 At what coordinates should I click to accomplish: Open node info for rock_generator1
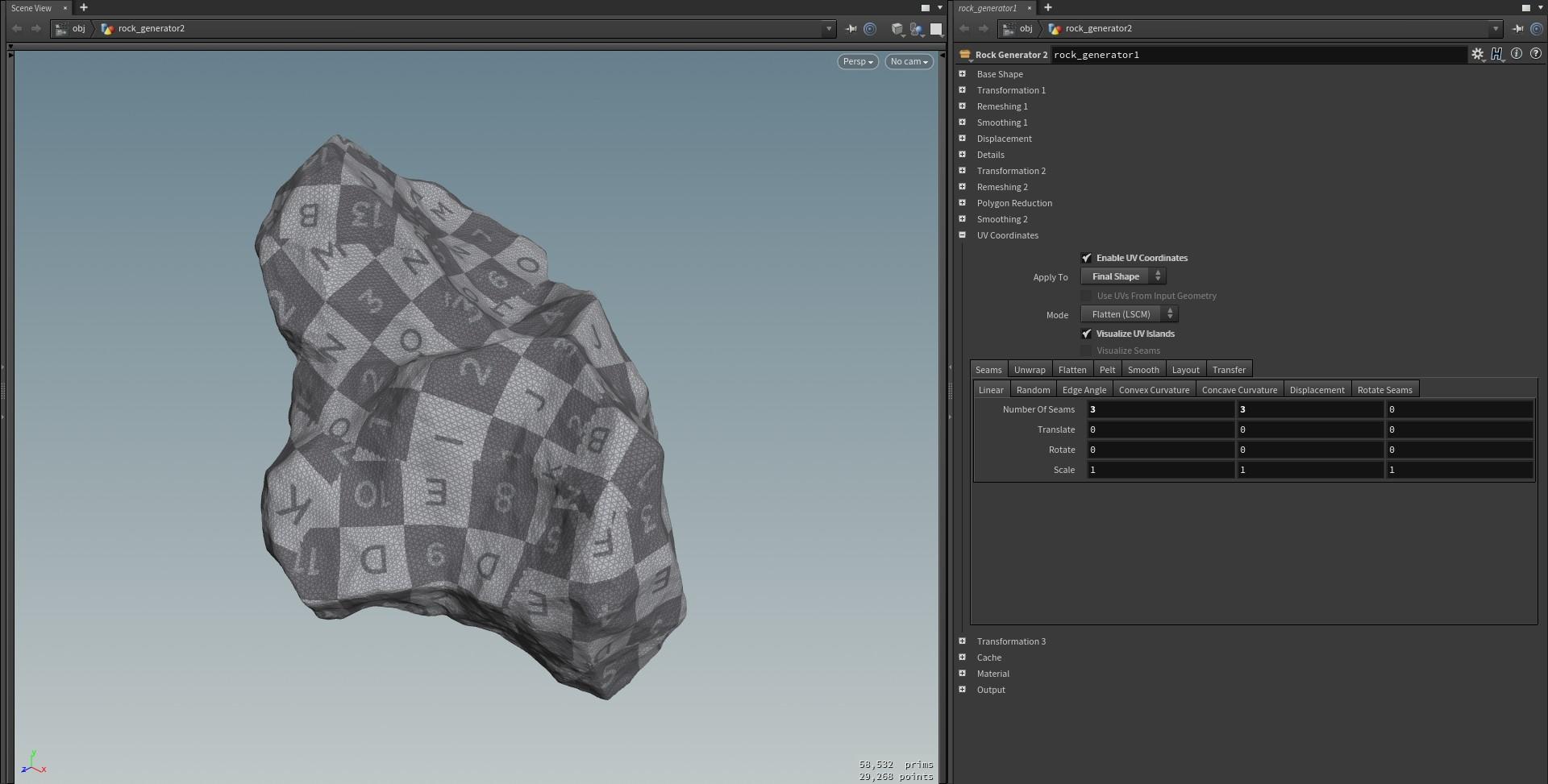[1517, 54]
